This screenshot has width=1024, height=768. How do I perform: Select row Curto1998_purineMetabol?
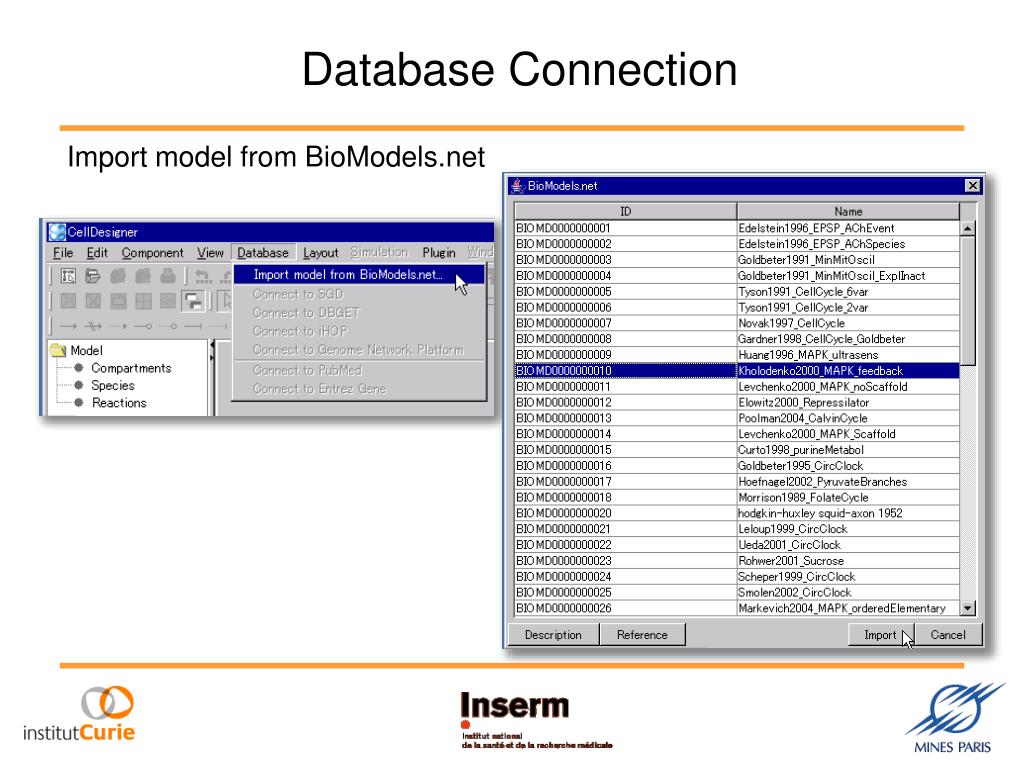(x=737, y=450)
